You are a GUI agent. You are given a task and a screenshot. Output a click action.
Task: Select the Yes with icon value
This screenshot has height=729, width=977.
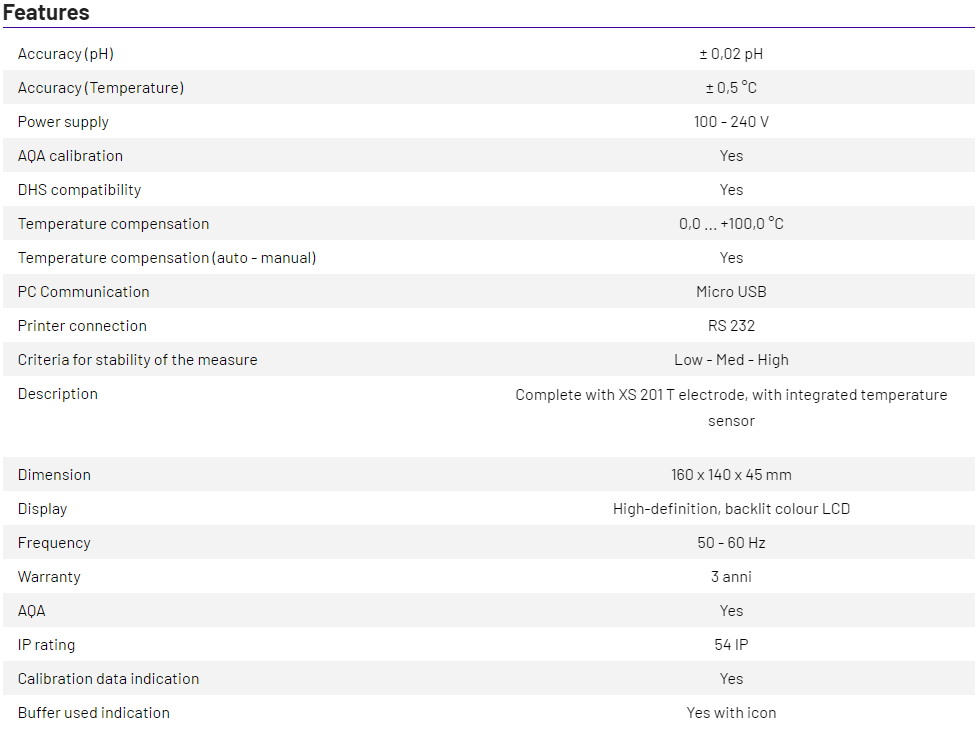coord(731,713)
